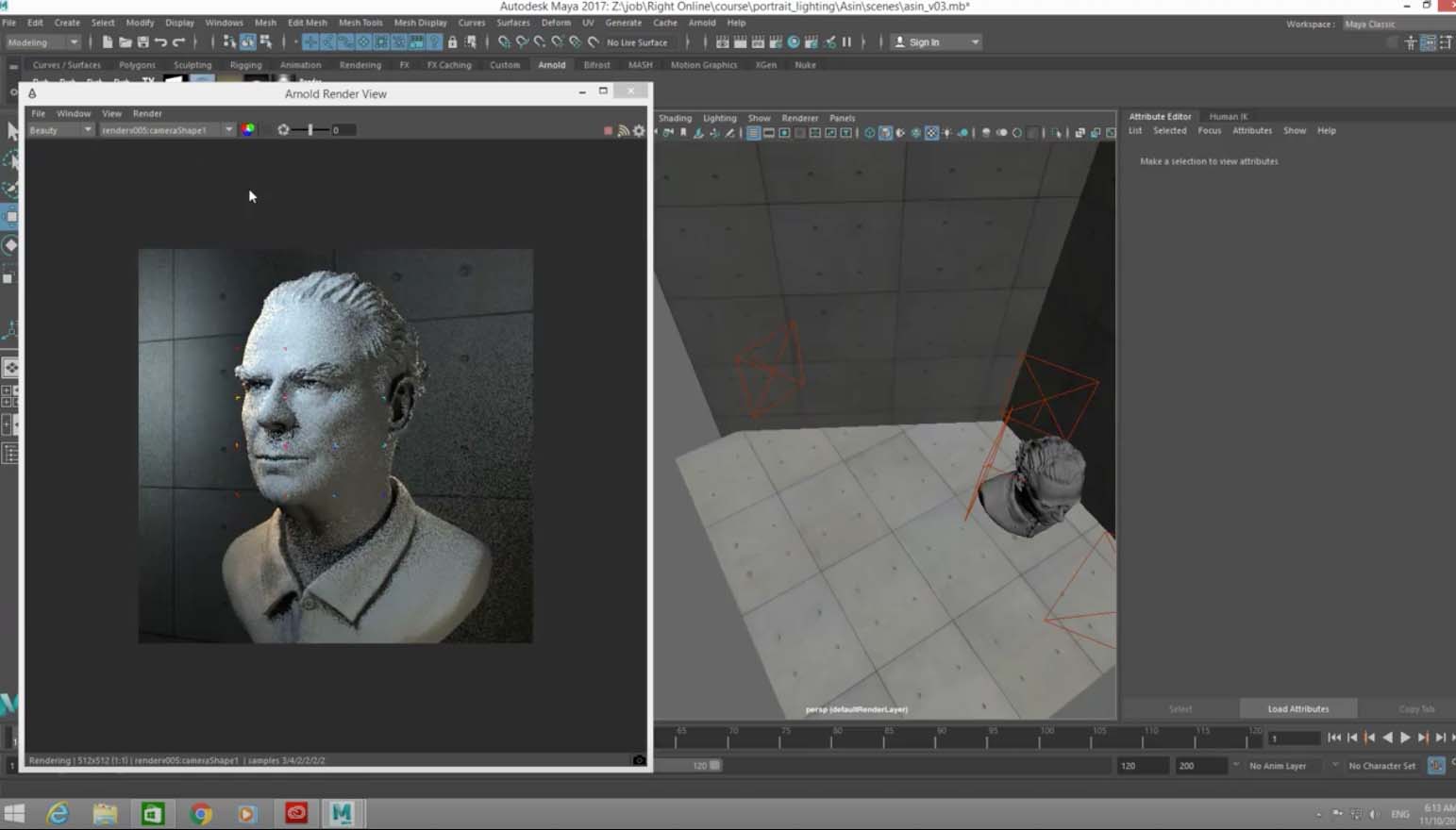Screen dimensions: 1456x830
Task: Launch Google Chrome from the taskbar
Action: [x=201, y=813]
